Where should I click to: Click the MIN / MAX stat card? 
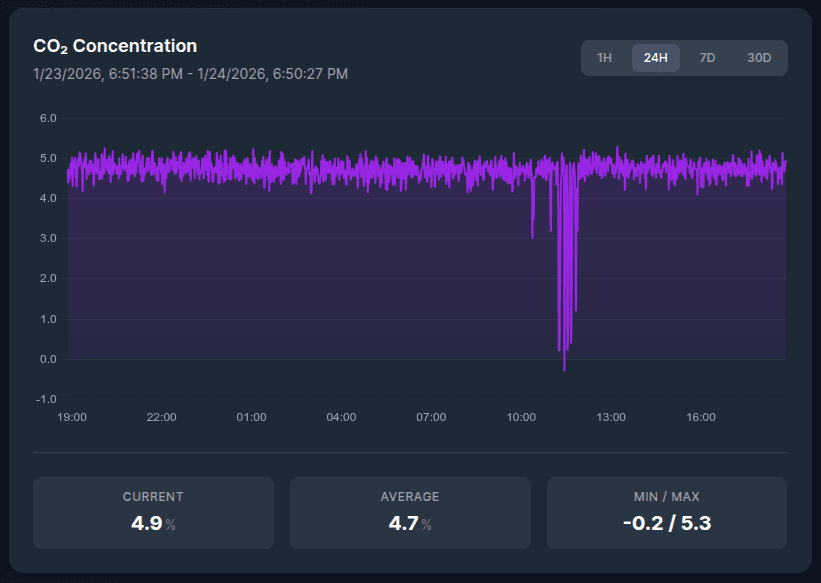(666, 510)
